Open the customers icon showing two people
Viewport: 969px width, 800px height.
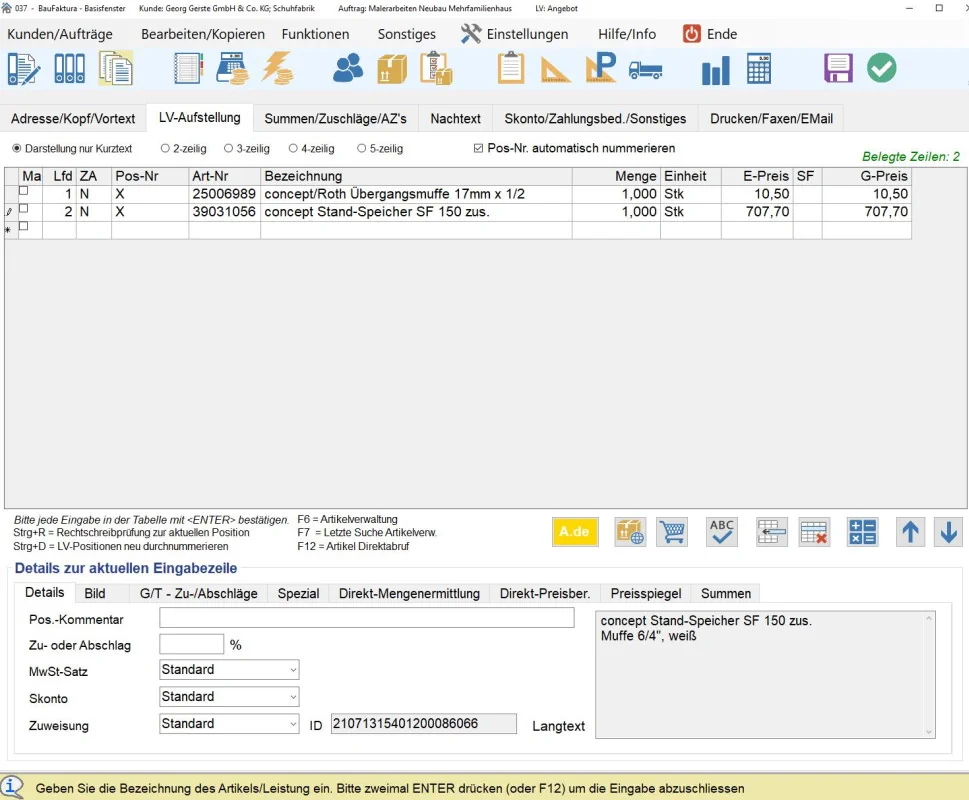tap(348, 68)
